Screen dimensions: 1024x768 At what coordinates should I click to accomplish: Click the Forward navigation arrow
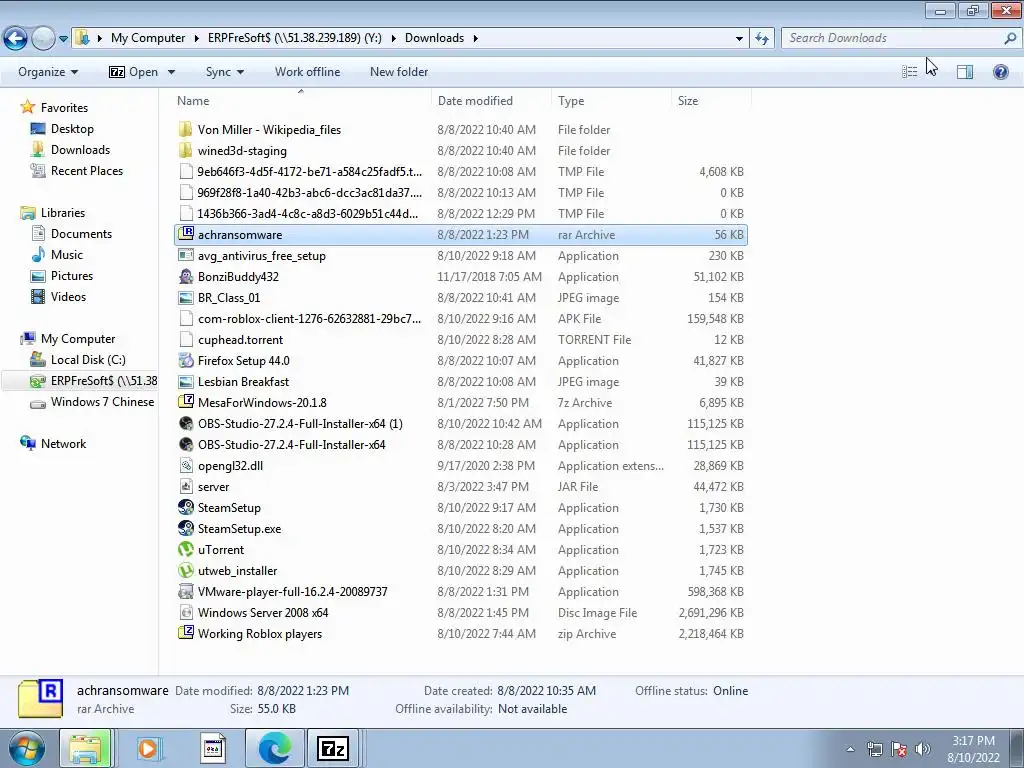coord(43,39)
